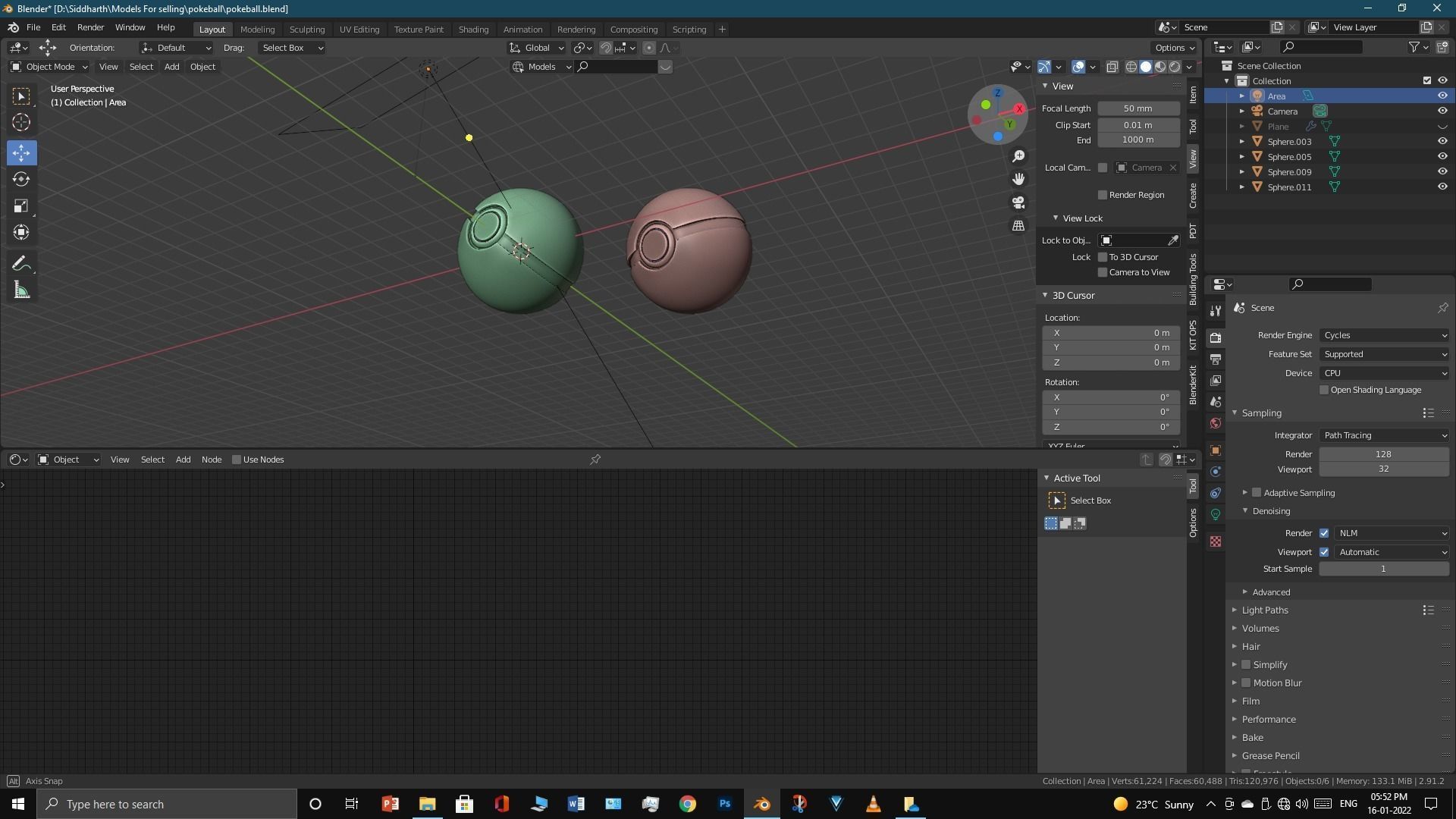1456x819 pixels.
Task: Expand the Light Paths panel
Action: pos(1264,610)
